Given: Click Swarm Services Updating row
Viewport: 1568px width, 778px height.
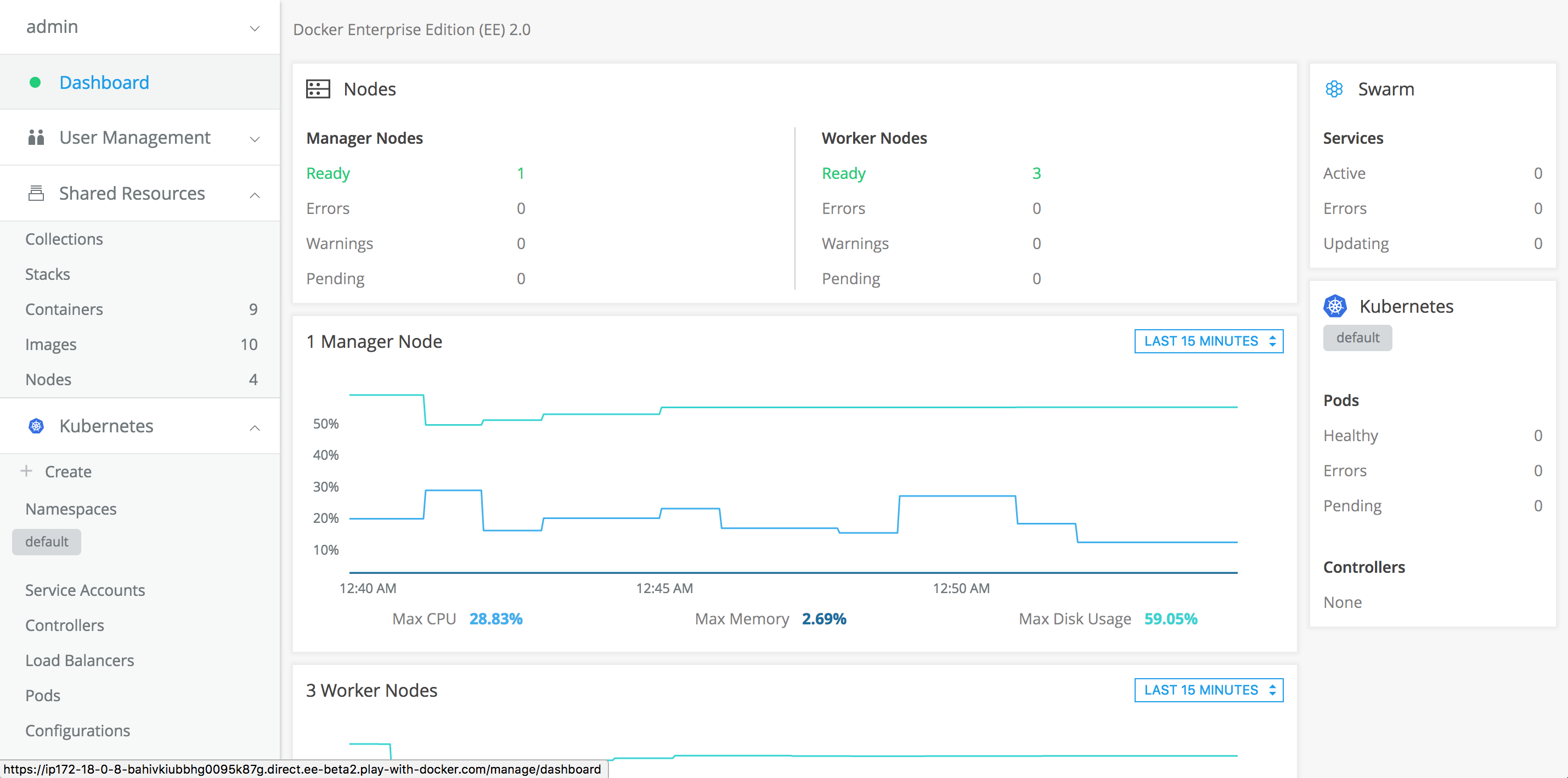Looking at the screenshot, I should coord(1433,244).
